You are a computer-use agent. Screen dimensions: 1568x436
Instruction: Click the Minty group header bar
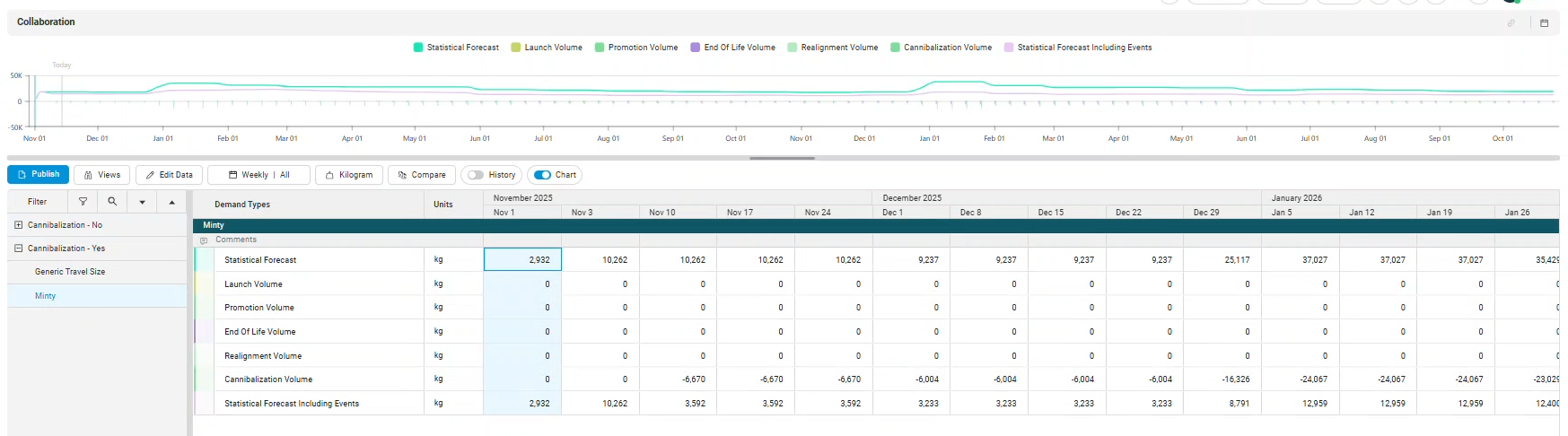[x=876, y=225]
